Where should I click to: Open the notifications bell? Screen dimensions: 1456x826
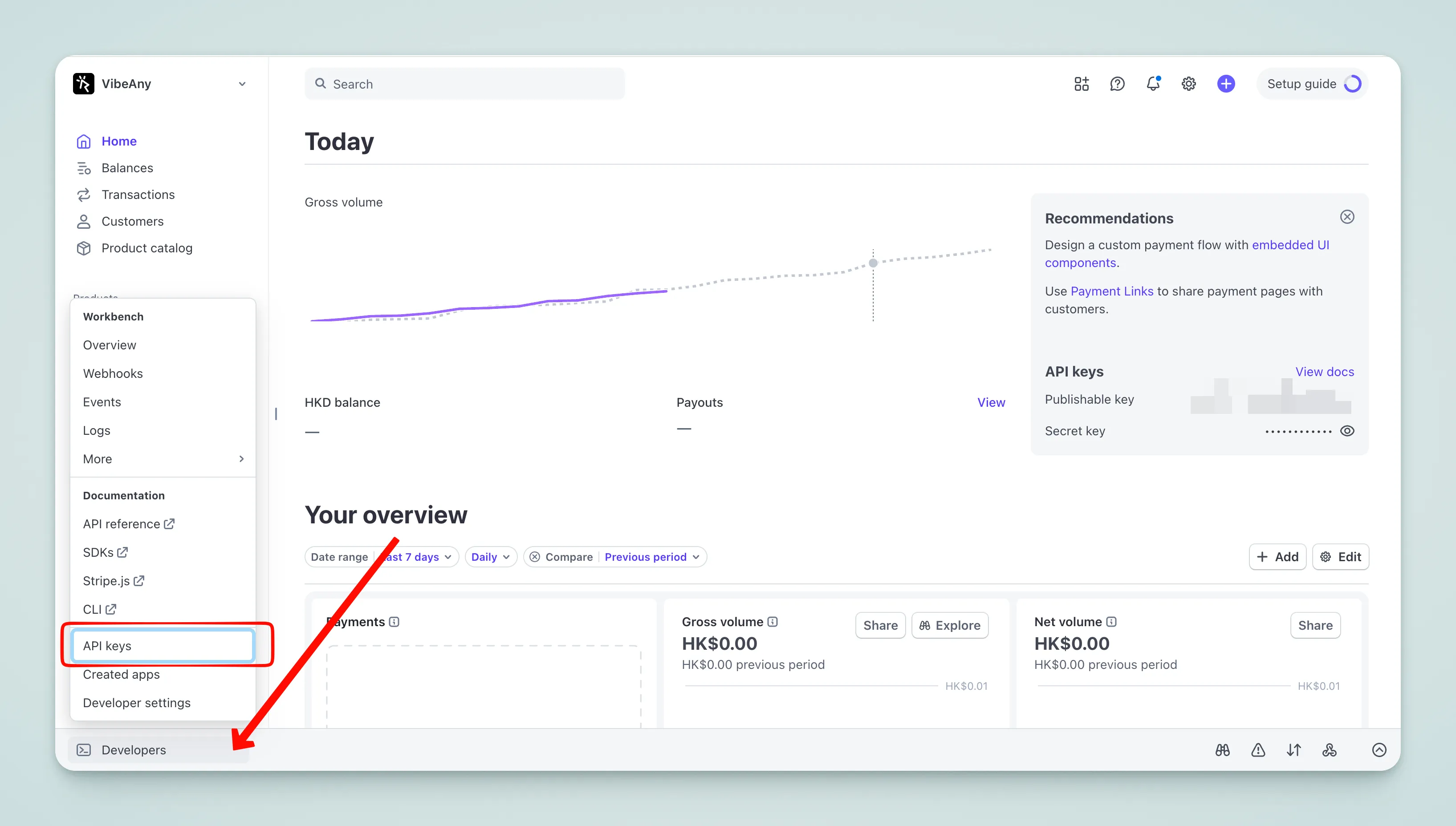click(1154, 83)
